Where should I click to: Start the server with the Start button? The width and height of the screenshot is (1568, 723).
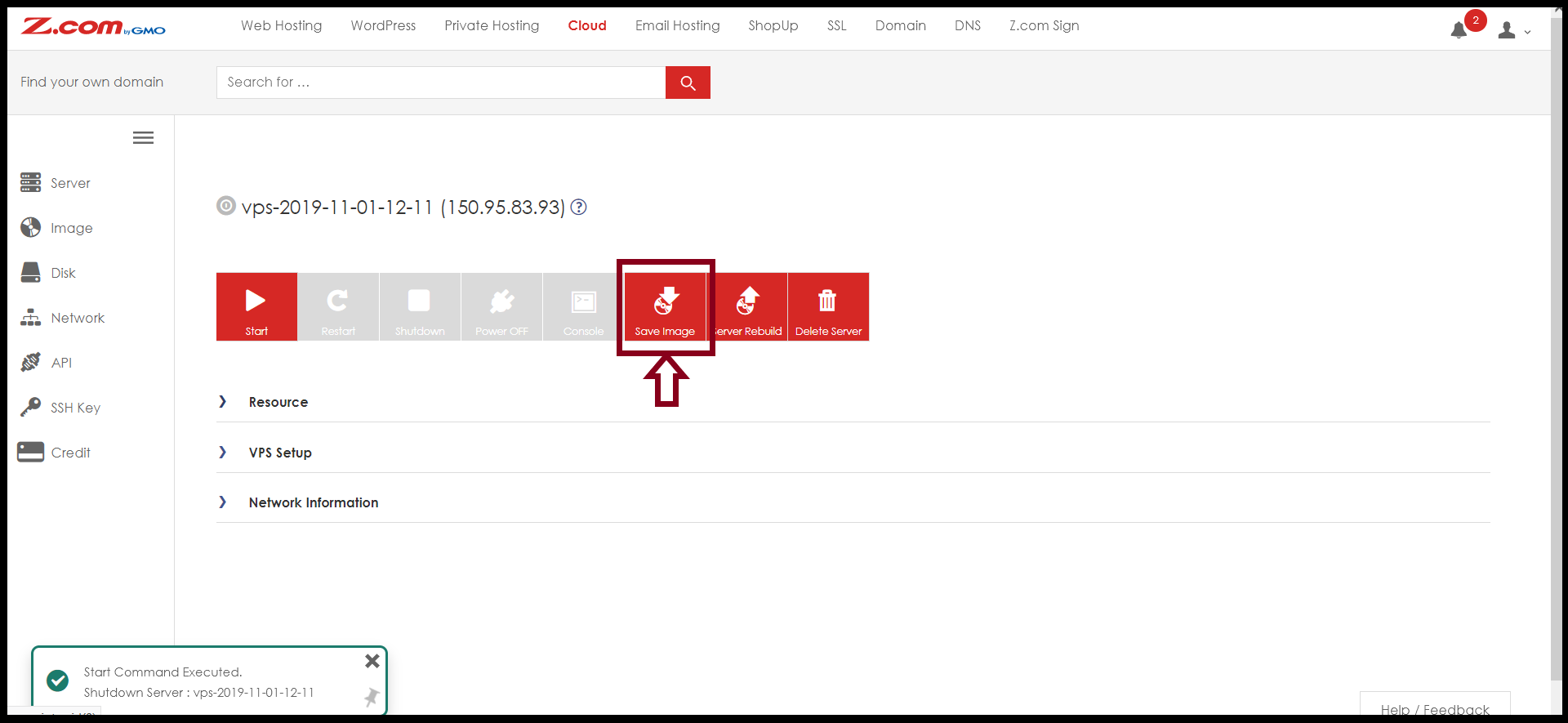[x=256, y=306]
